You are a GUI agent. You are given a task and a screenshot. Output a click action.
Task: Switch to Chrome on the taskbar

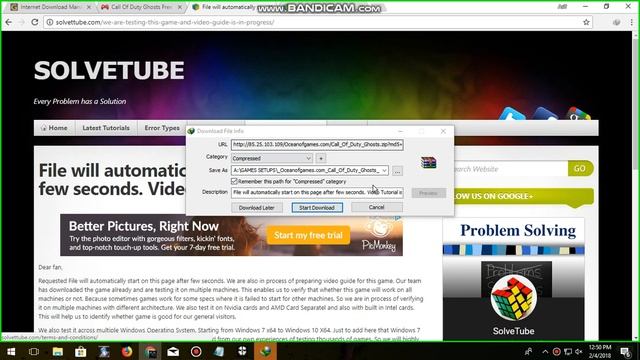pyautogui.click(x=150, y=351)
